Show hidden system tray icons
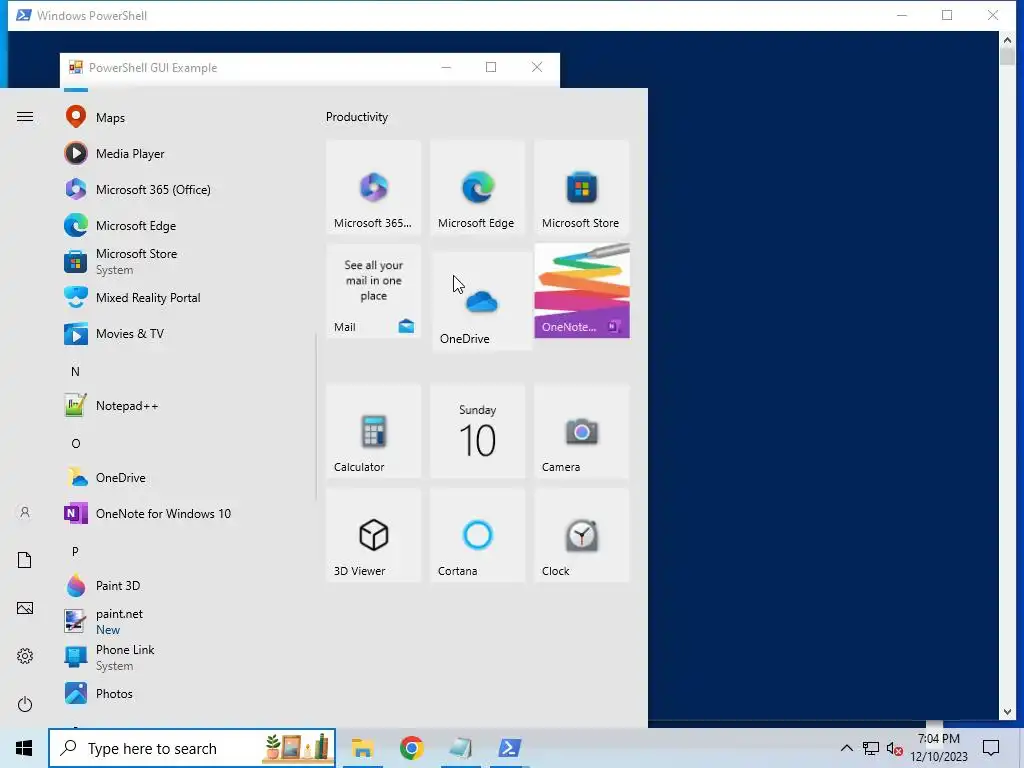Screen dimensions: 1024x768 [846, 748]
